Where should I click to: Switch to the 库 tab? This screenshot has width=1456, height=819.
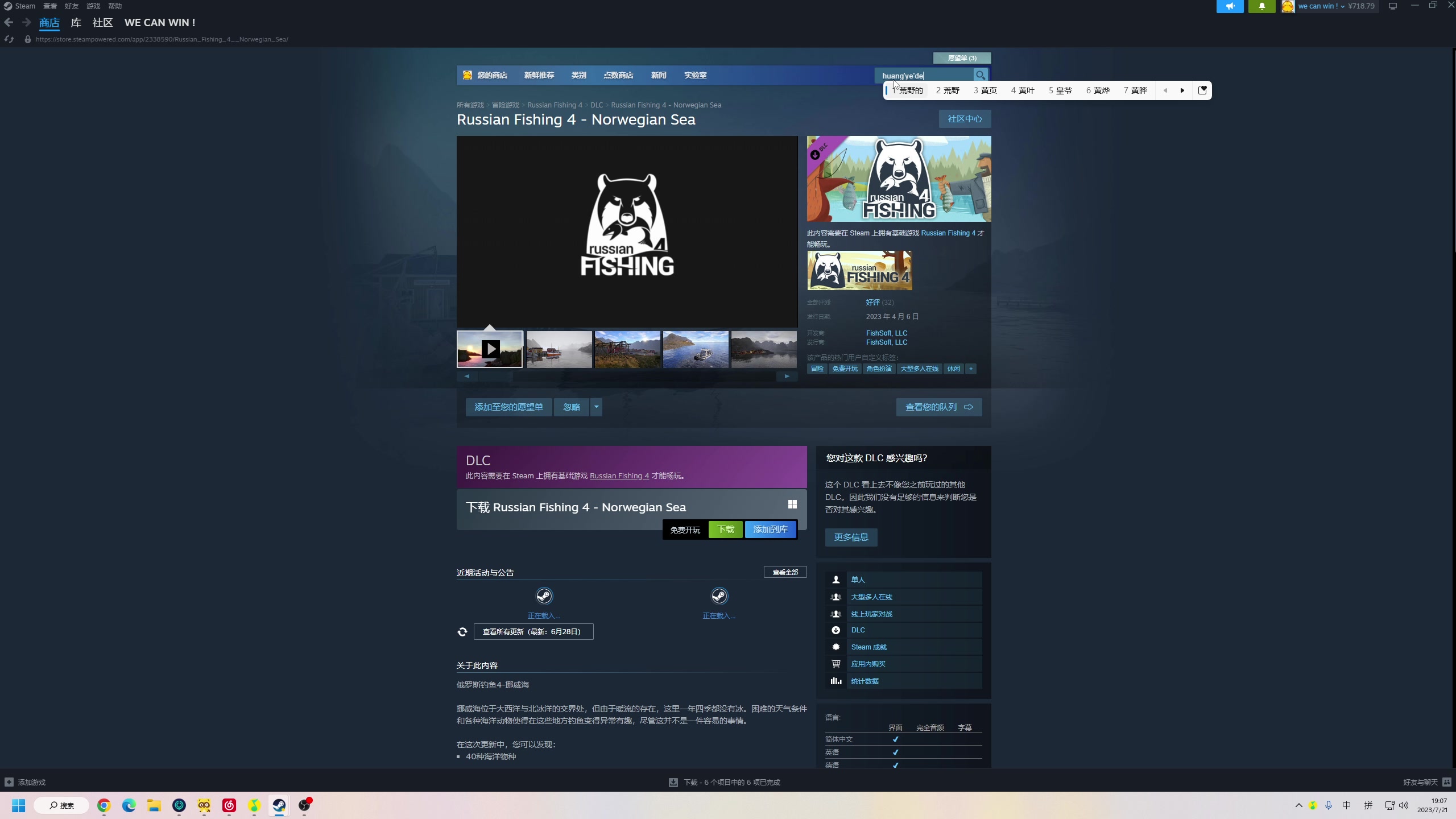(76, 23)
